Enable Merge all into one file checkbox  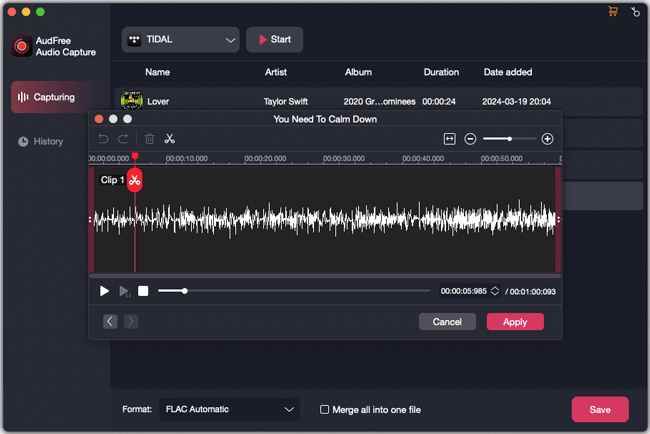[x=324, y=409]
